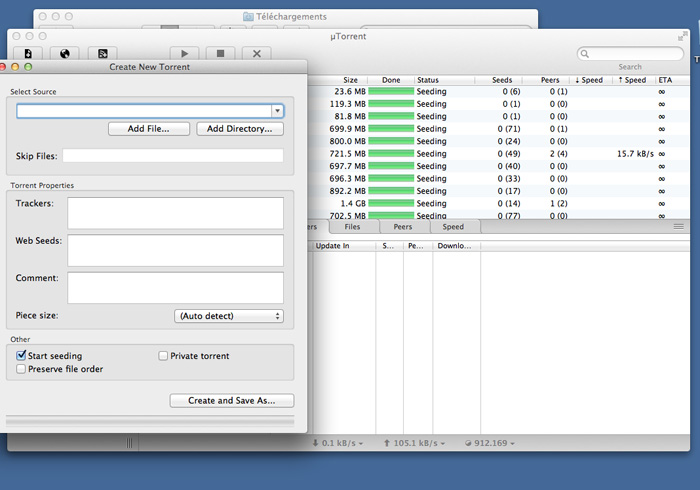Uncheck the Start seeding checkbox
This screenshot has width=700, height=490.
[x=21, y=356]
